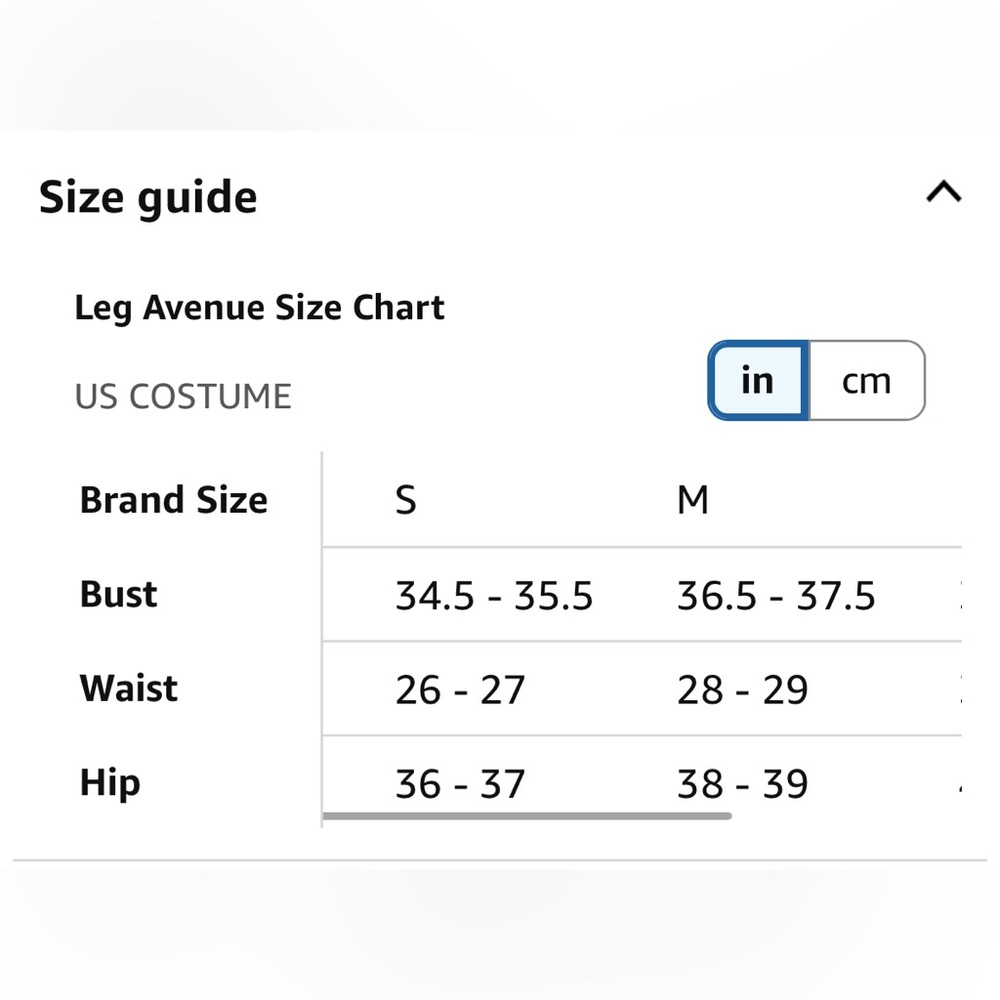Click waist value 26 - 27

pyautogui.click(x=460, y=689)
